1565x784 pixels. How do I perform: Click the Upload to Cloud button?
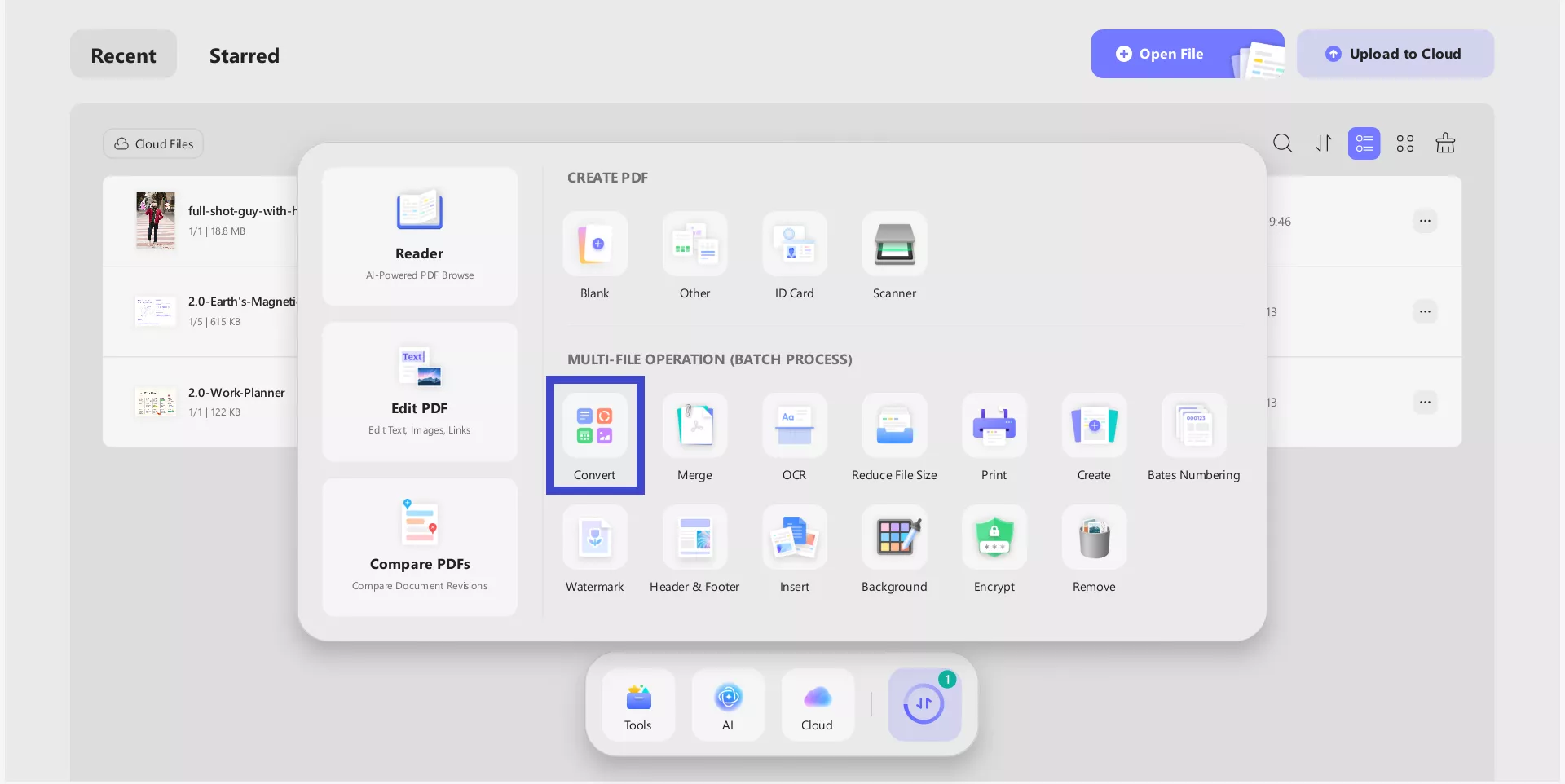pos(1395,54)
